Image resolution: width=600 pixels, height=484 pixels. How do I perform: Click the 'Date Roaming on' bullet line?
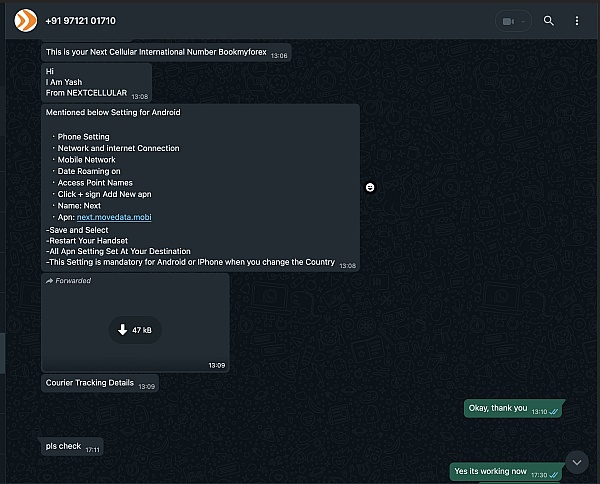coord(89,171)
